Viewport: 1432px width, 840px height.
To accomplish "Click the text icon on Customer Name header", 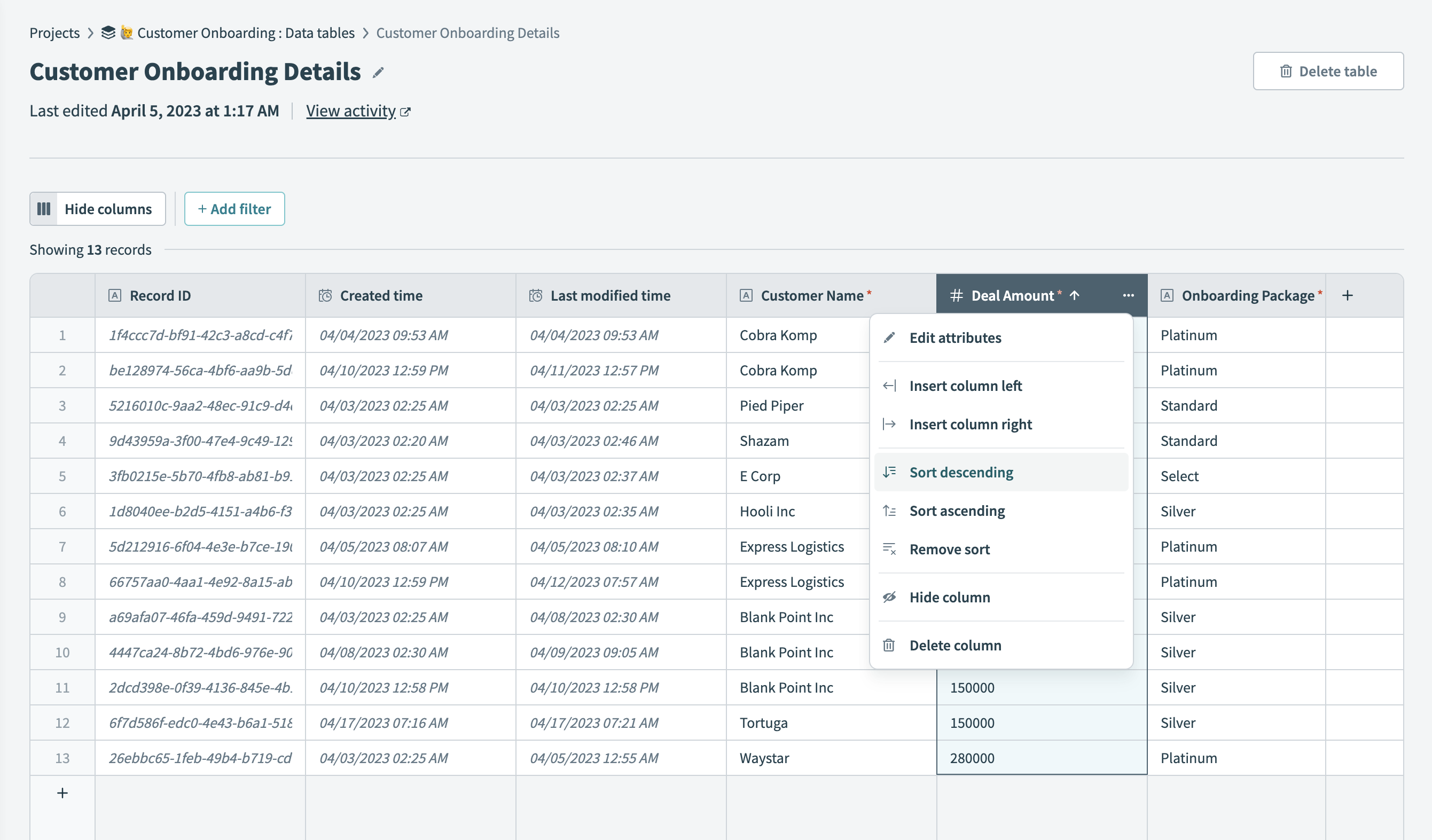I will point(746,295).
